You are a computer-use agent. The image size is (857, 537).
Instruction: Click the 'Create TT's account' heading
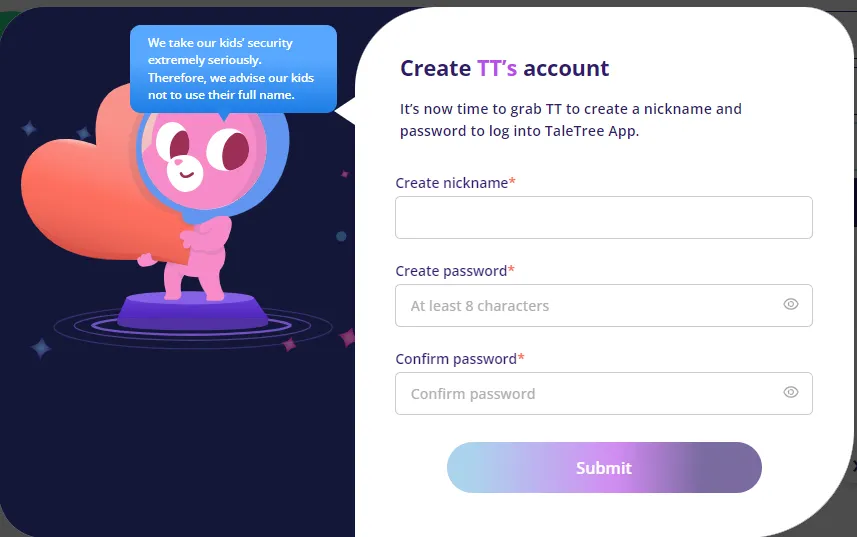[x=504, y=68]
